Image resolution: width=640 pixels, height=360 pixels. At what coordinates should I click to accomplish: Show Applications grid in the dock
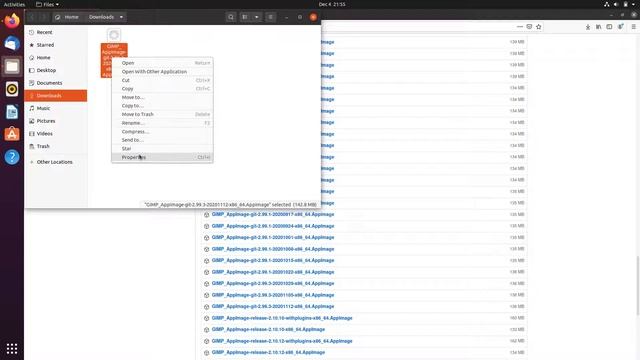click(x=12, y=348)
